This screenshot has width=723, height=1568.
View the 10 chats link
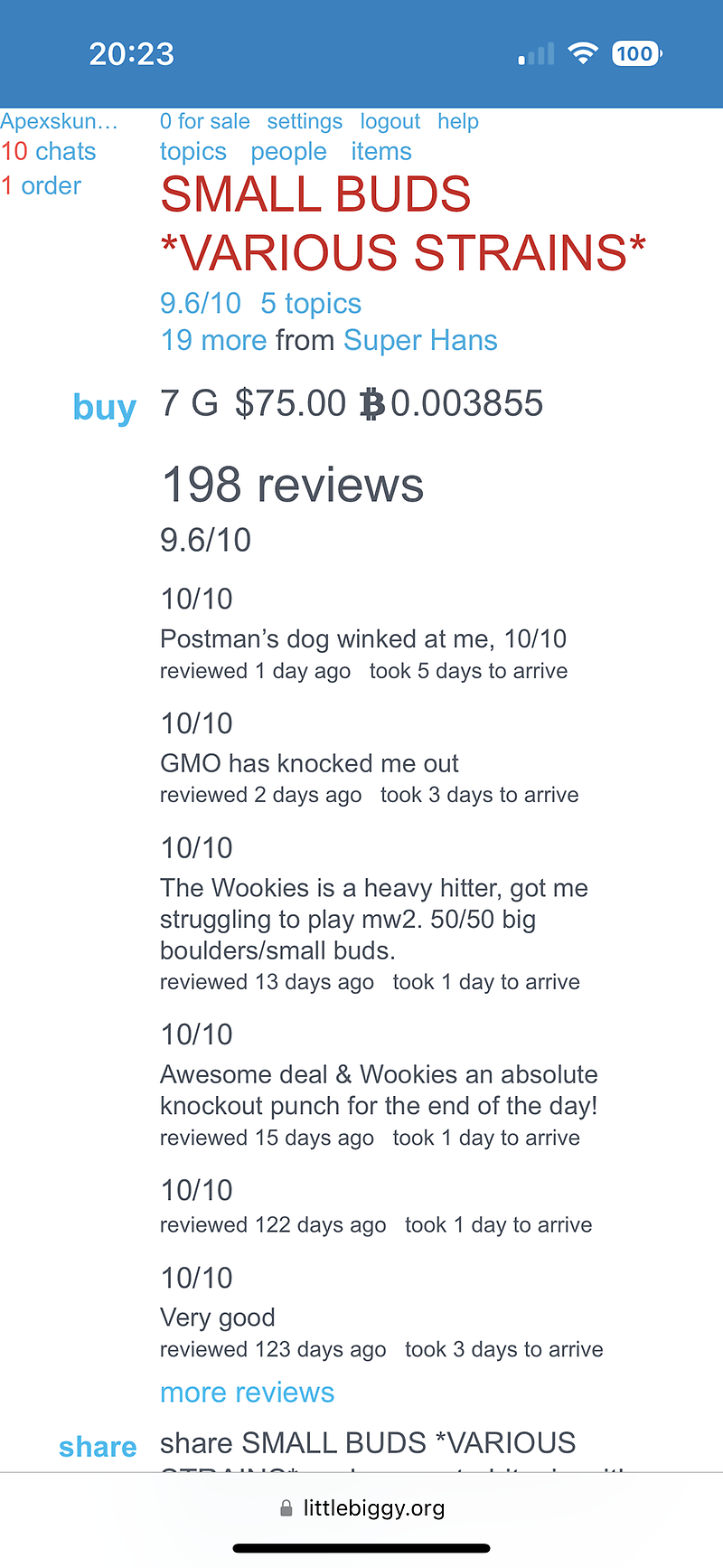click(48, 152)
